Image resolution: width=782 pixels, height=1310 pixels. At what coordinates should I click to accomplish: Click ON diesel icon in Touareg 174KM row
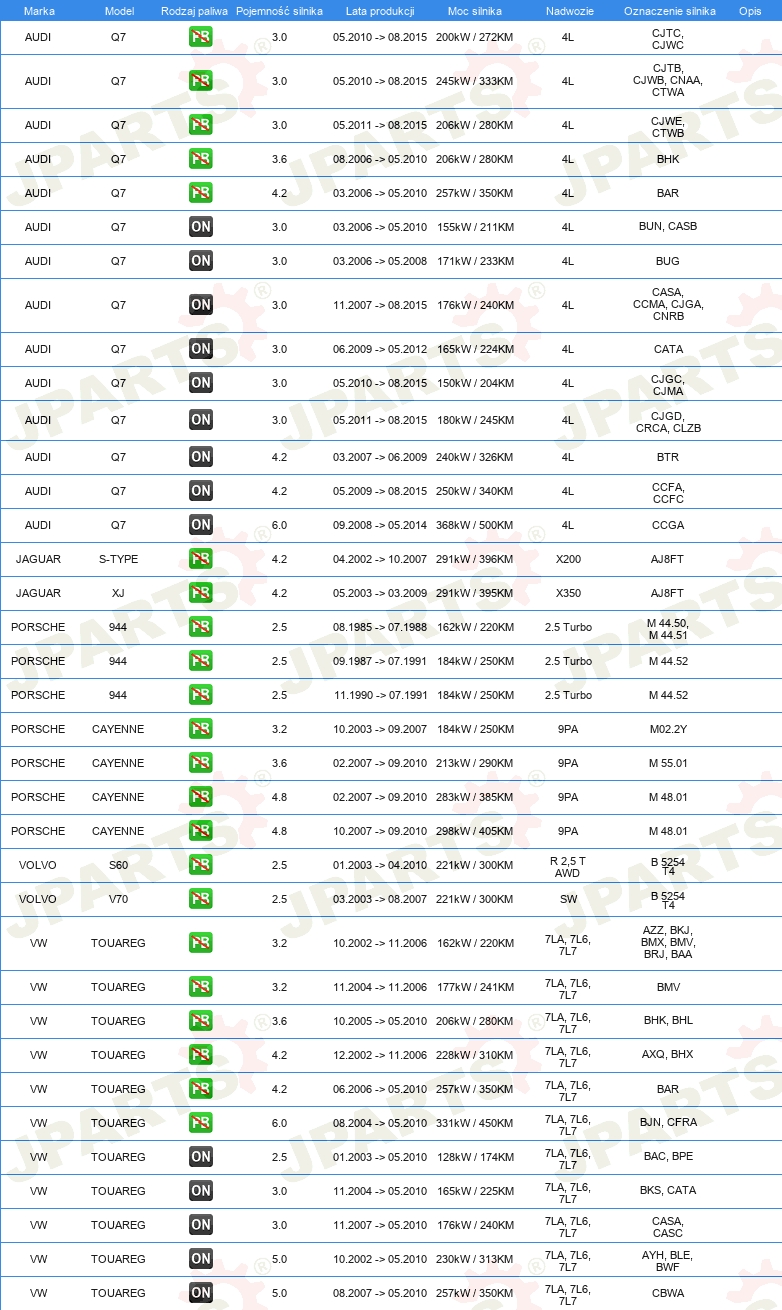pyautogui.click(x=201, y=1157)
